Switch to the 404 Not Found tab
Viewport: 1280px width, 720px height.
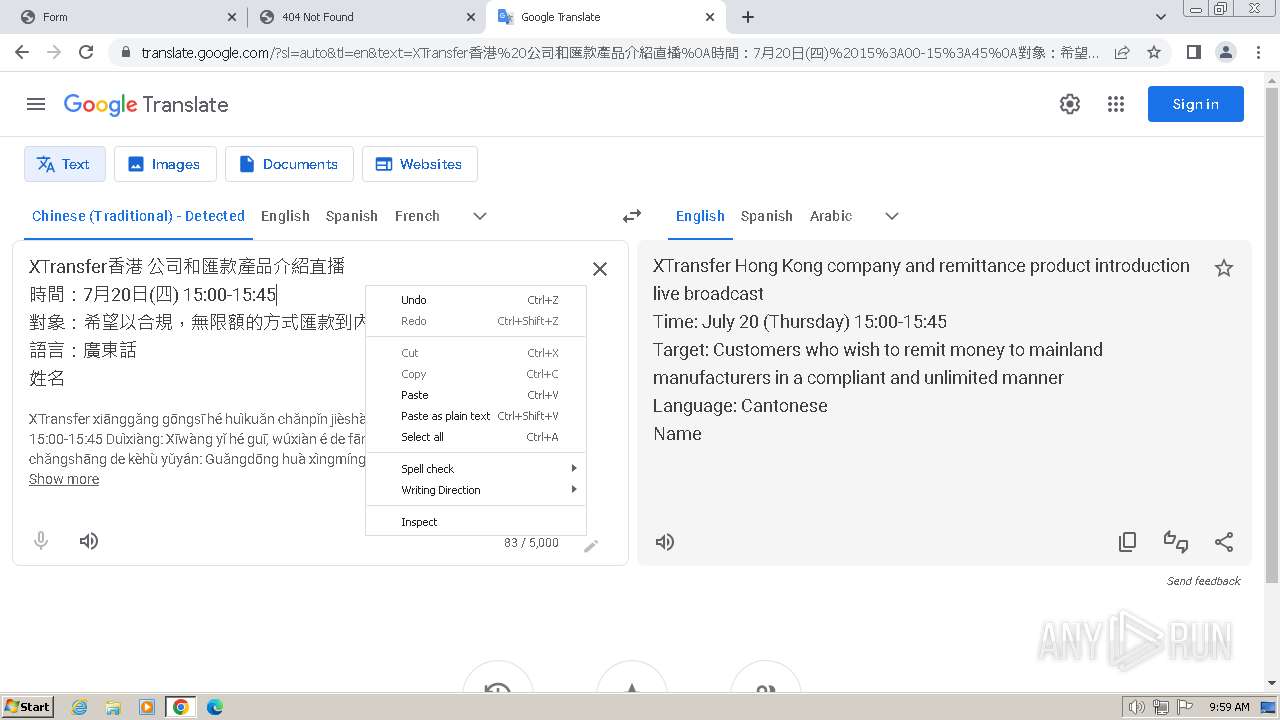(x=365, y=17)
